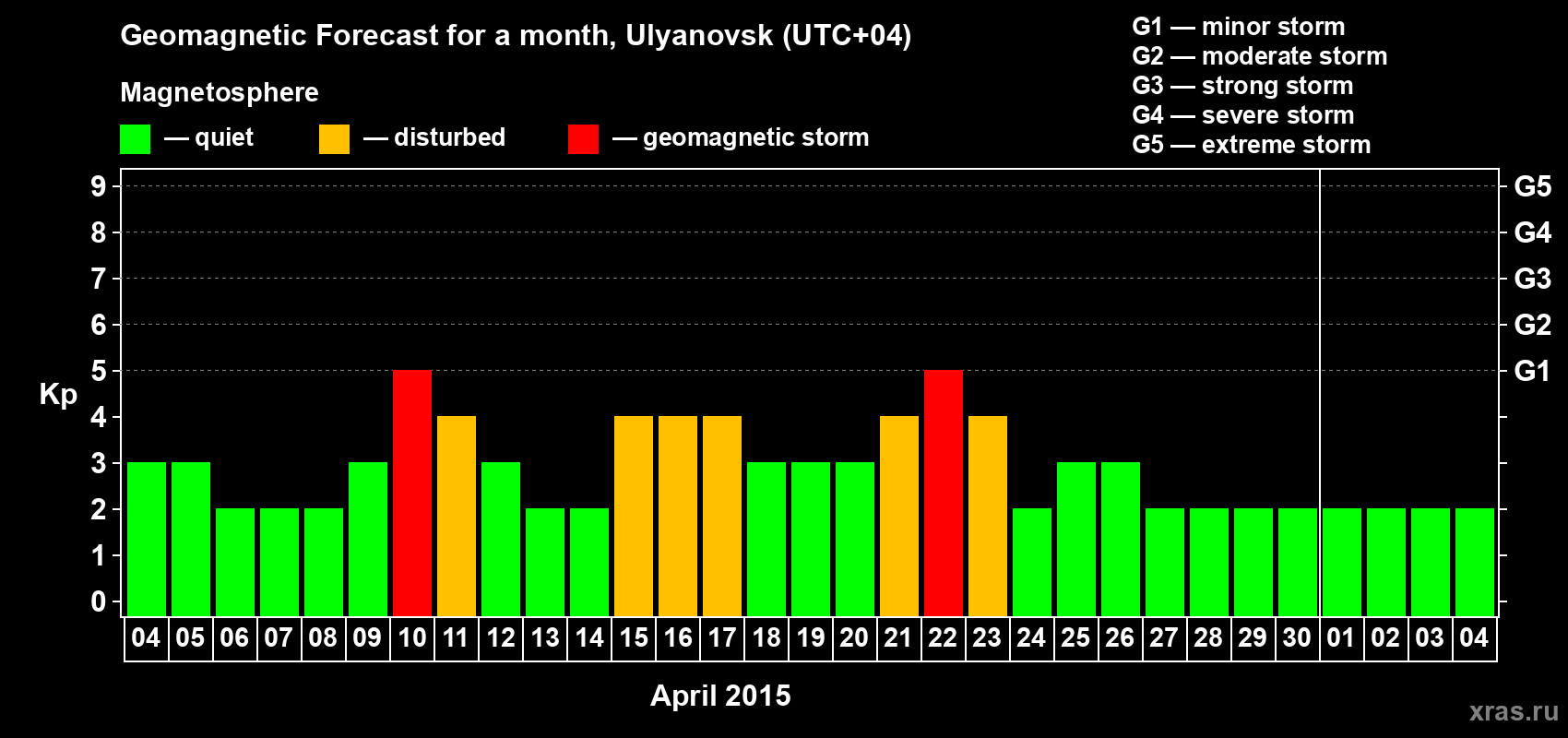This screenshot has height=738, width=1568.
Task: Click the date label 26
Action: click(1120, 638)
